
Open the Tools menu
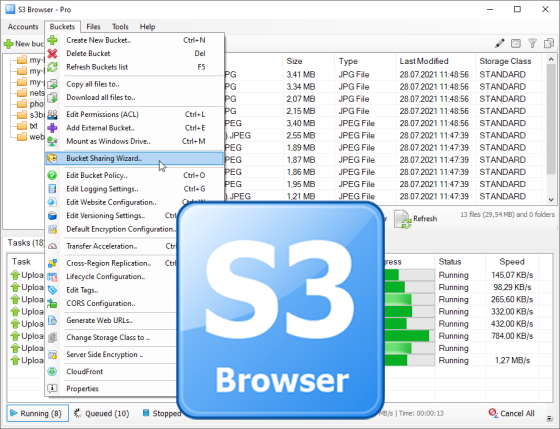(x=120, y=27)
